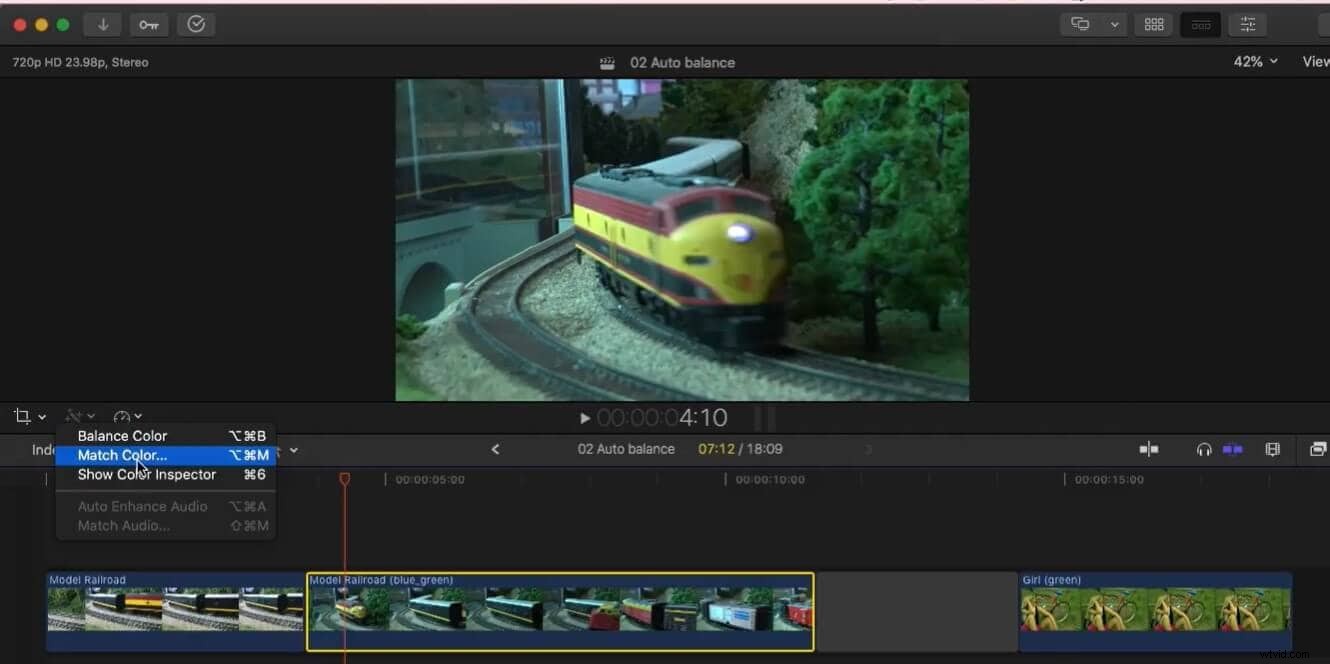
Task: Expand the chevron beside the Crop tool
Action: [x=39, y=416]
